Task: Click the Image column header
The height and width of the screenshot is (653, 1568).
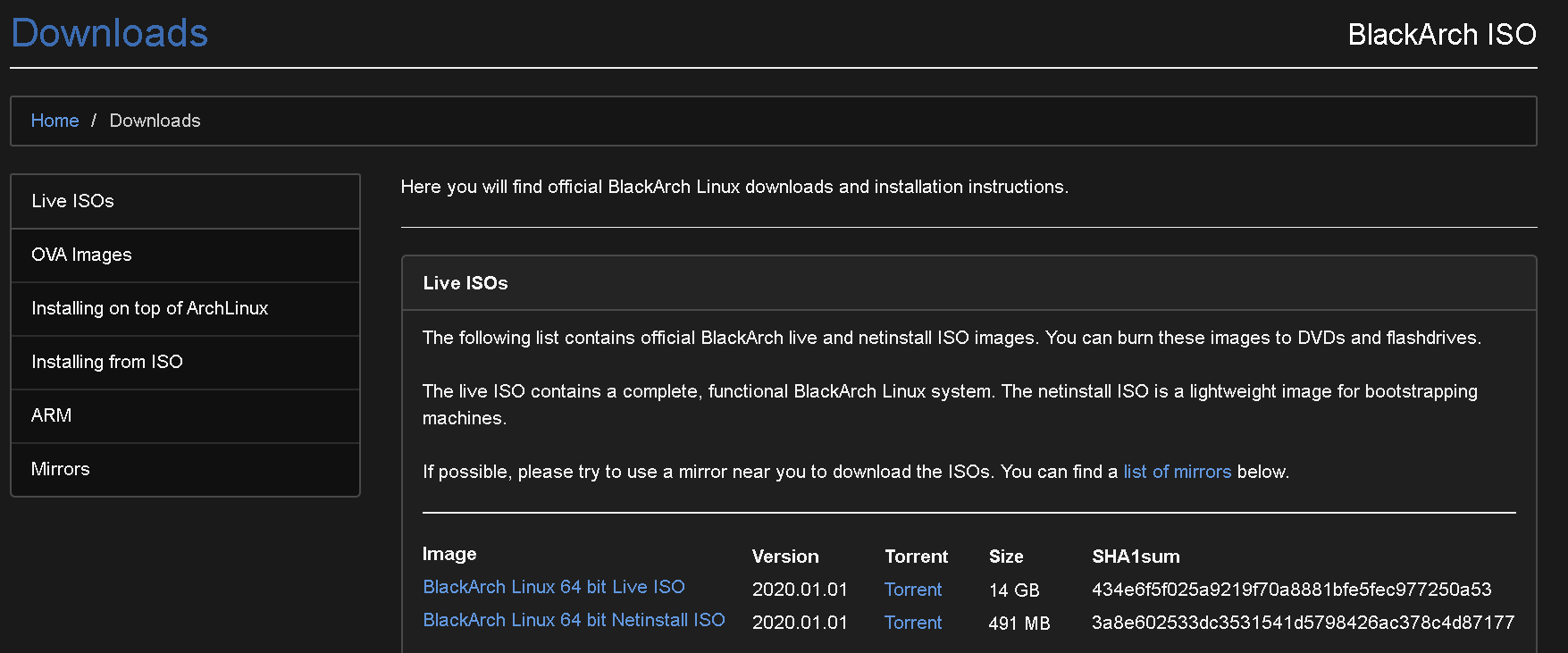Action: click(449, 554)
